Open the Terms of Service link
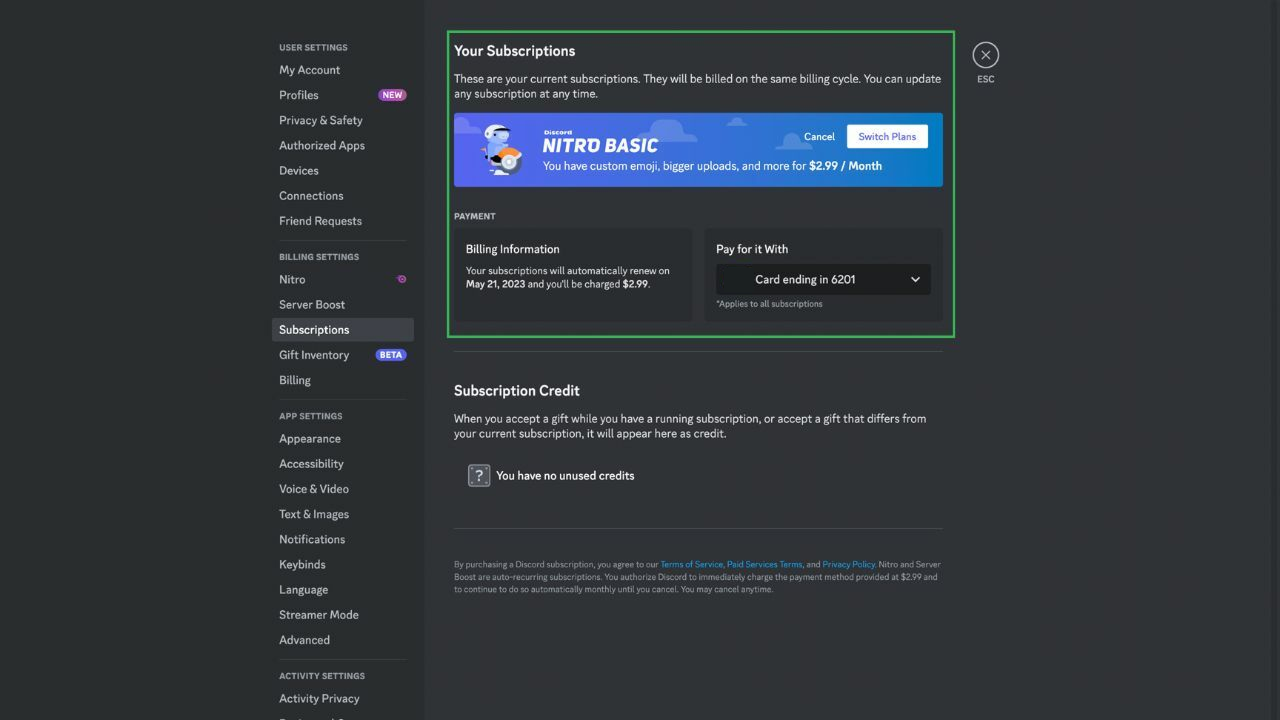The height and width of the screenshot is (720, 1280). click(x=691, y=564)
